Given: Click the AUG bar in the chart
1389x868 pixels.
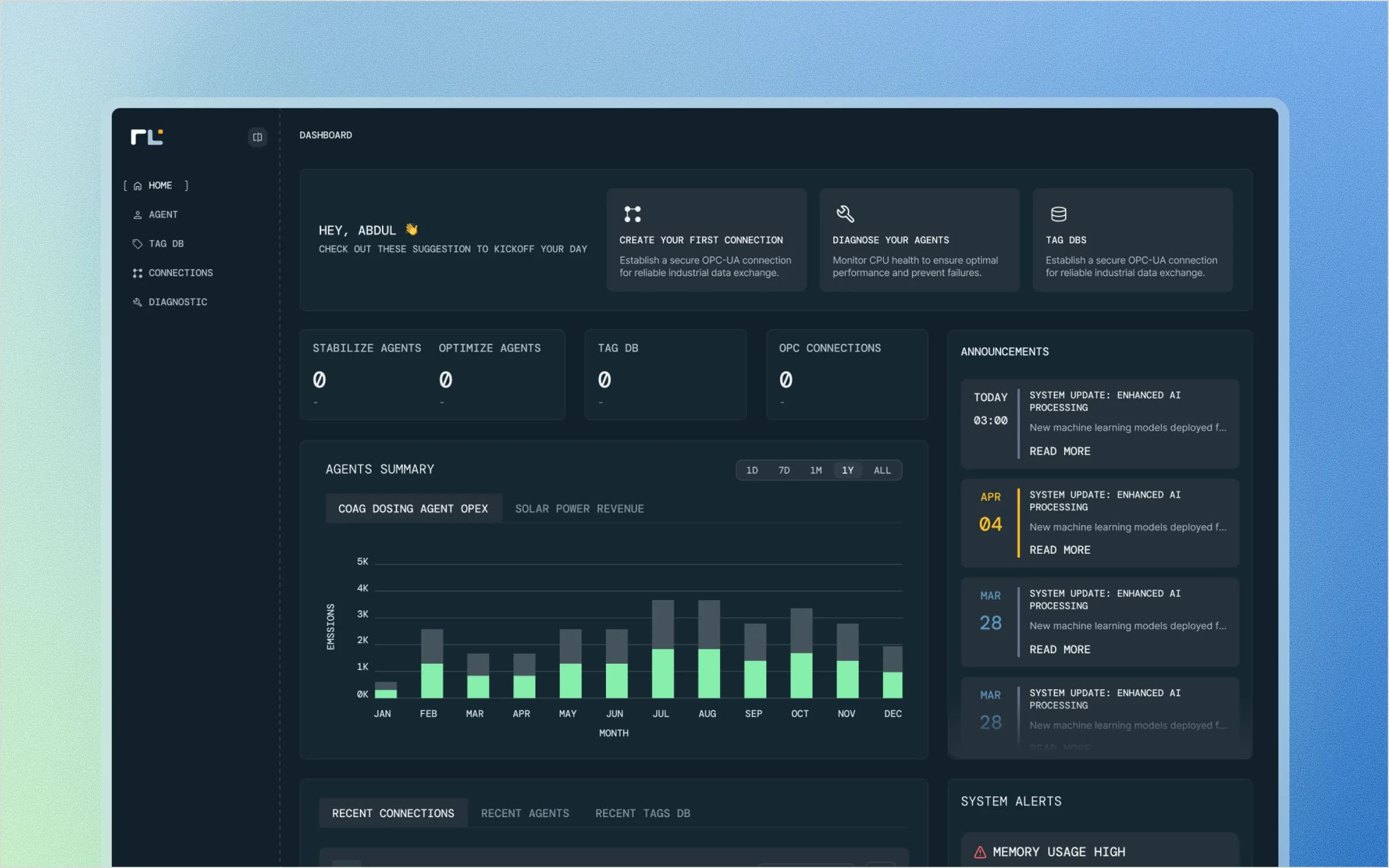Looking at the screenshot, I should coord(709,649).
